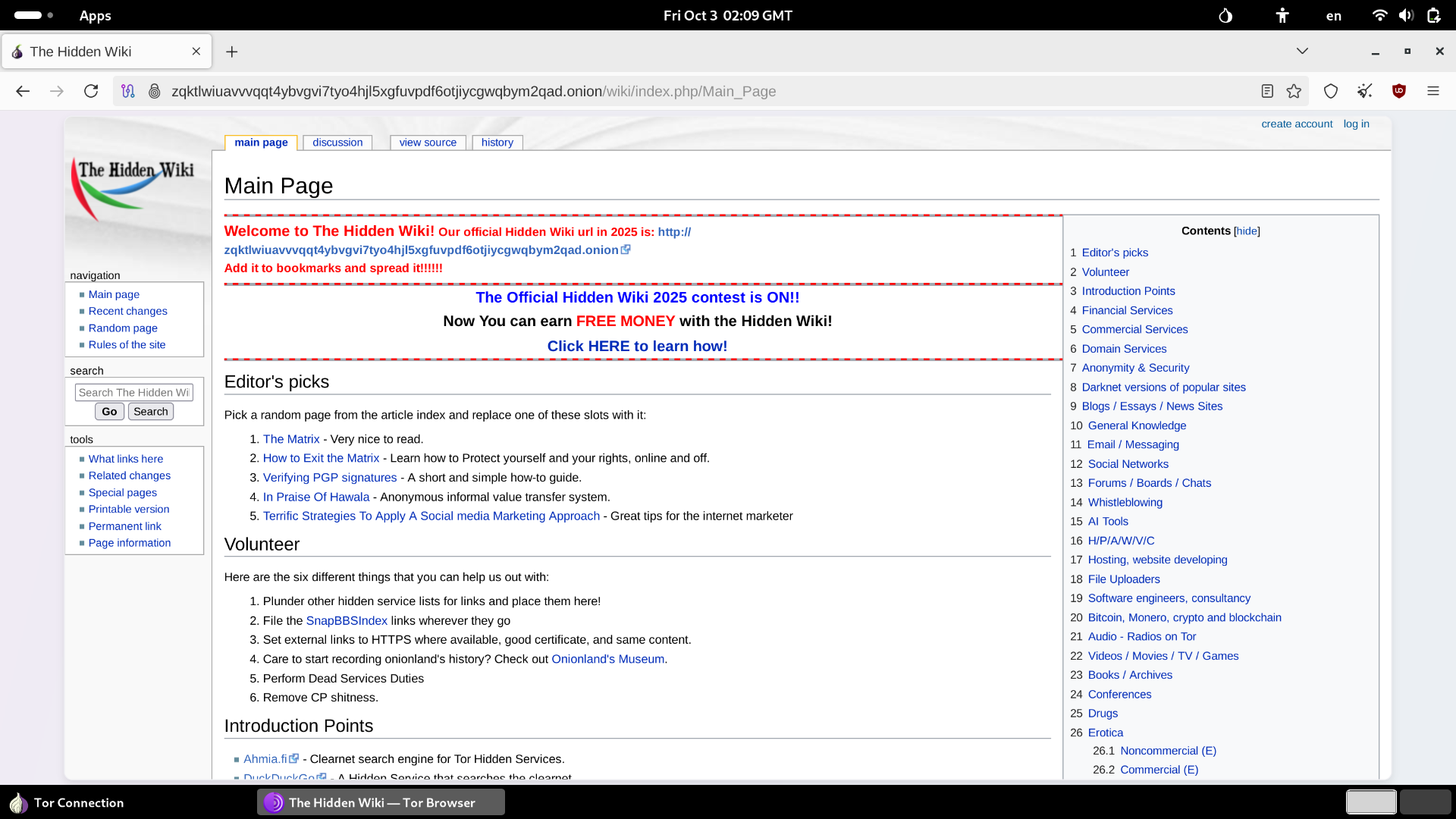Hide the Contents table via hide link
Viewport: 1456px width, 819px height.
point(1246,231)
